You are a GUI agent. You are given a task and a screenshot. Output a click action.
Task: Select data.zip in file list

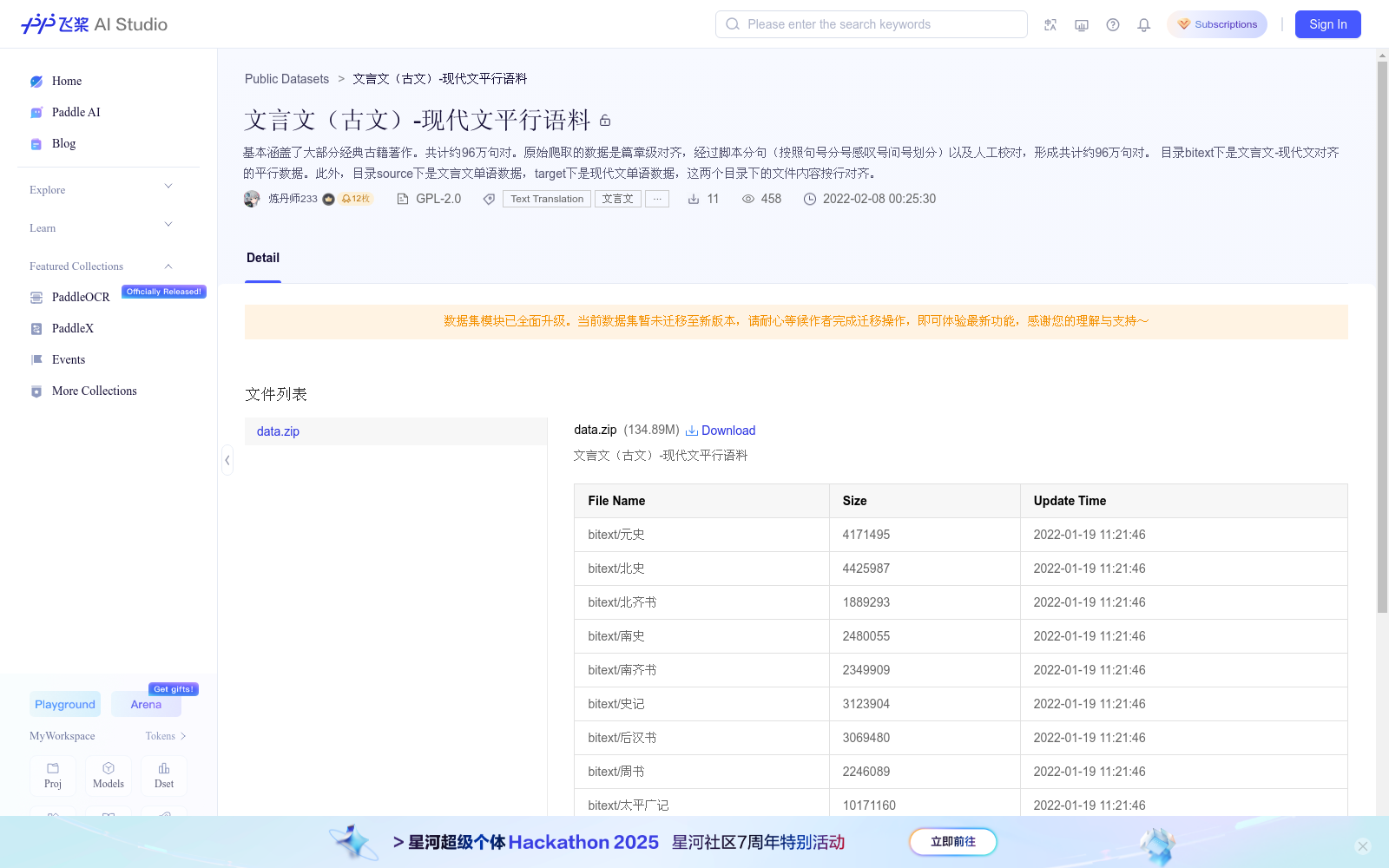click(x=396, y=431)
